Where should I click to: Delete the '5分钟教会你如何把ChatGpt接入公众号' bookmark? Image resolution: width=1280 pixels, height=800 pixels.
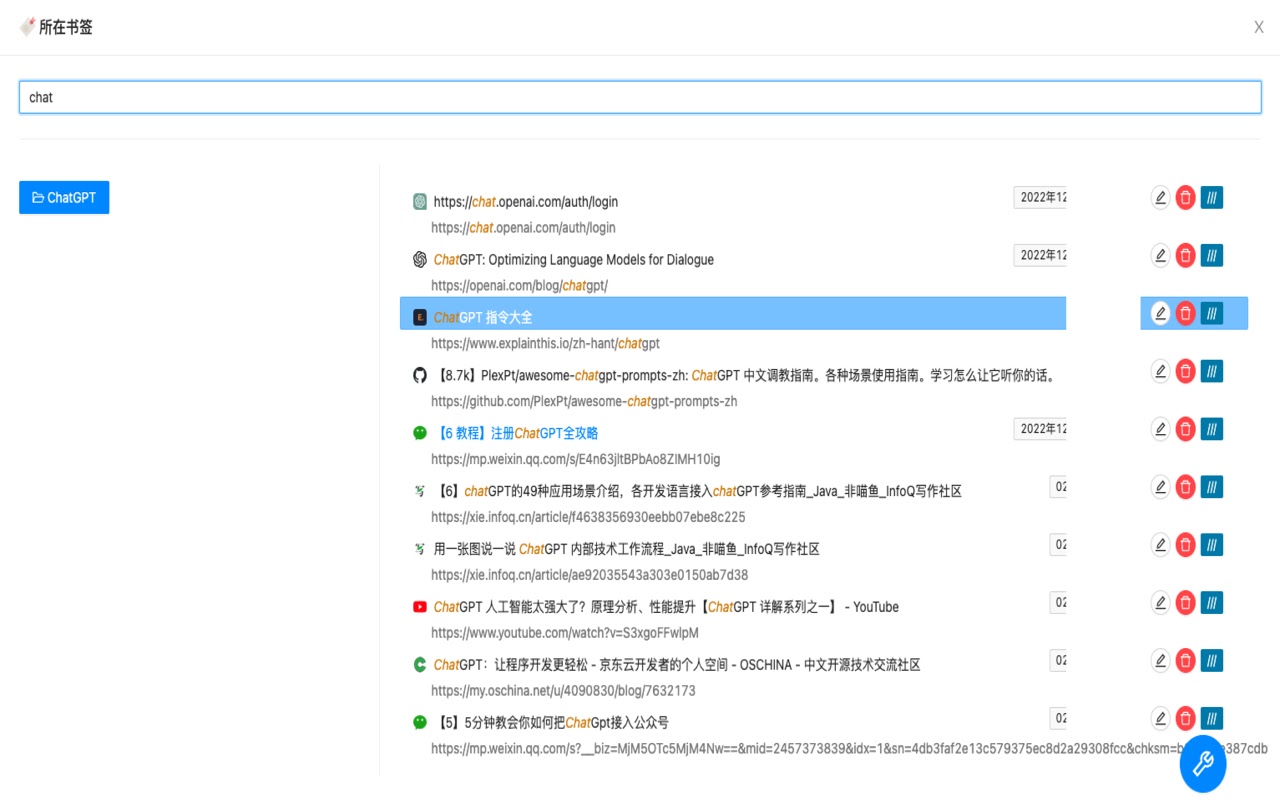(x=1185, y=720)
